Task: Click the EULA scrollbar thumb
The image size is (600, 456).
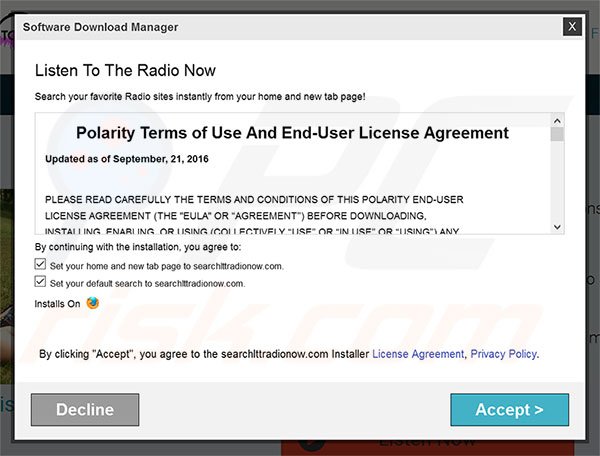Action: point(558,134)
